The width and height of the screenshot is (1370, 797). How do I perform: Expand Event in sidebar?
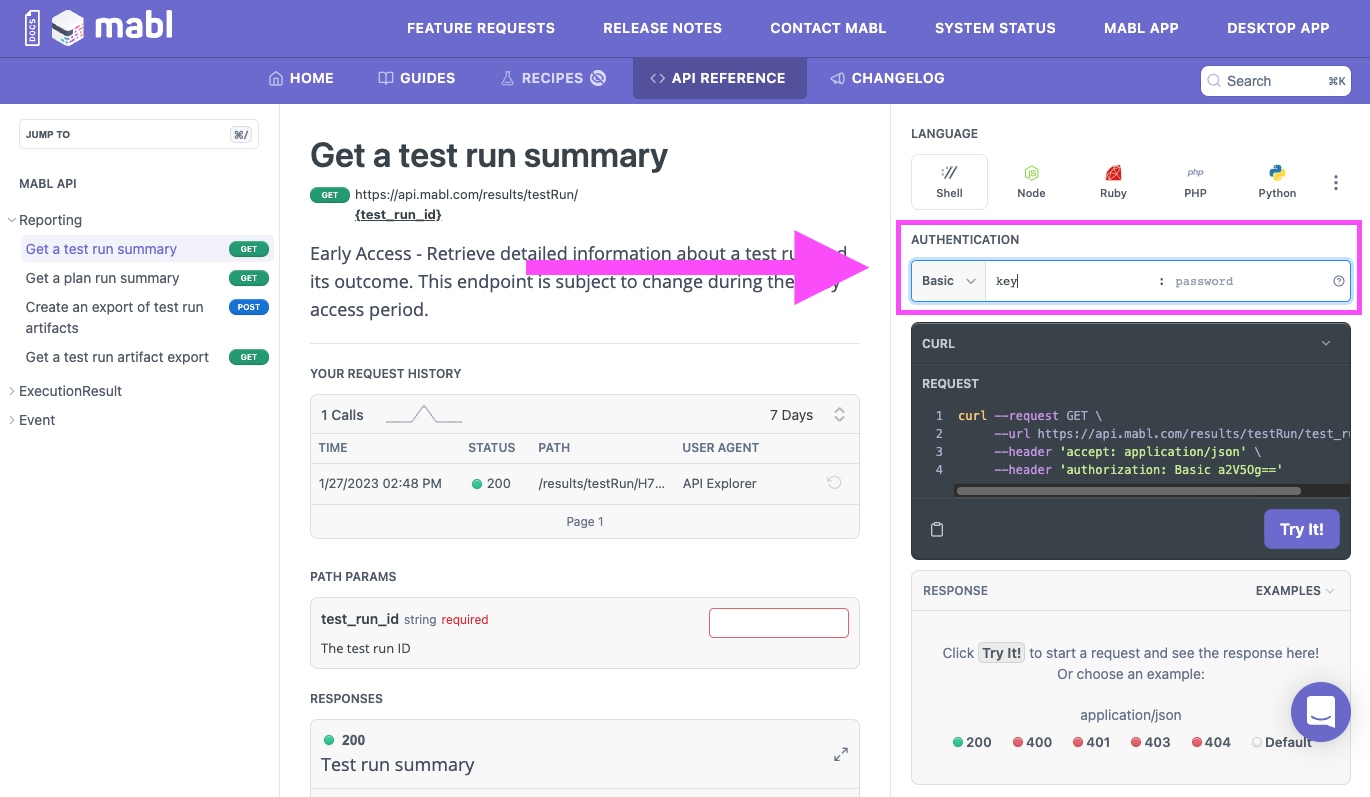click(31, 420)
